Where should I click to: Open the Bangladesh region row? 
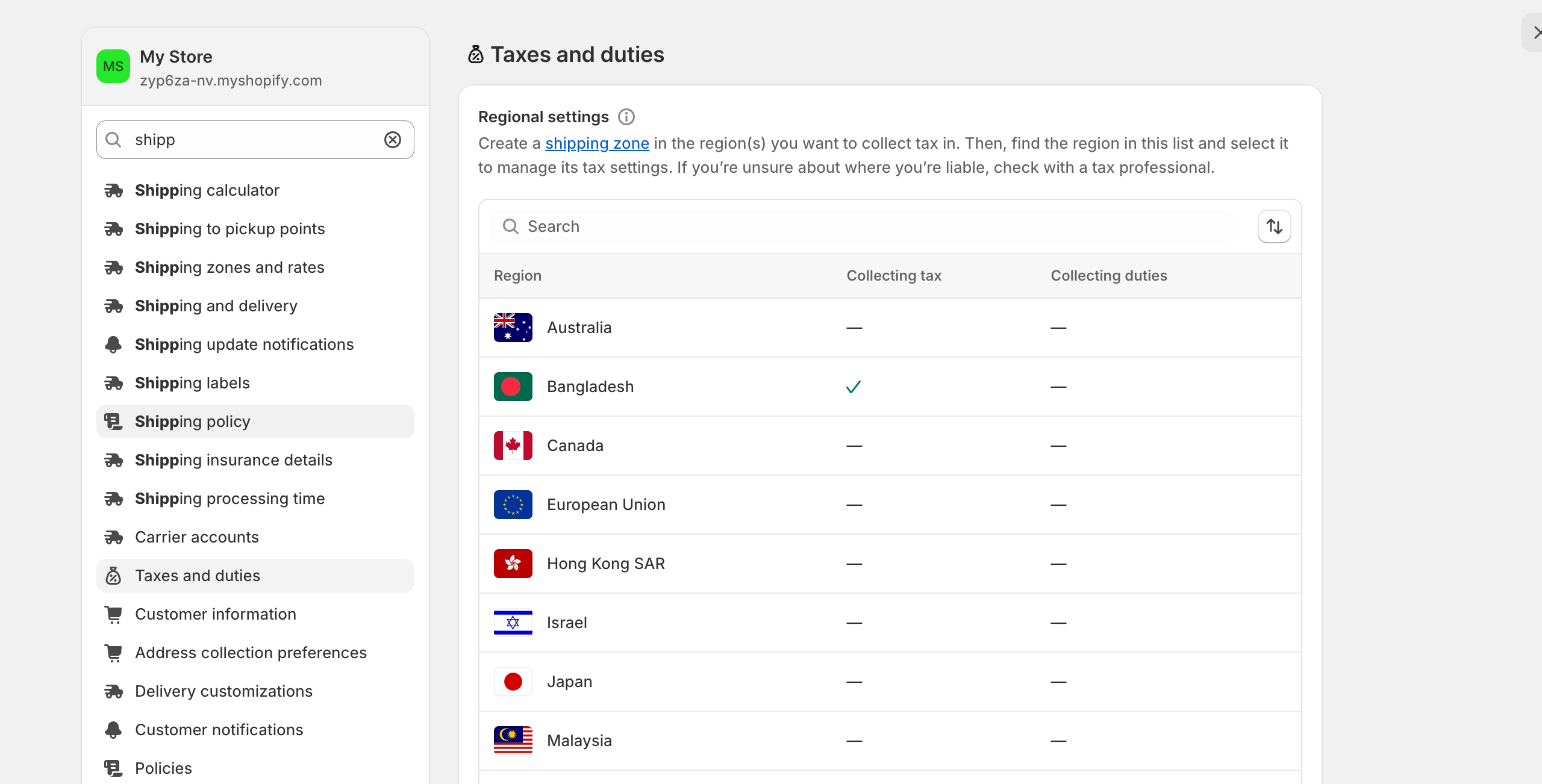coord(890,387)
